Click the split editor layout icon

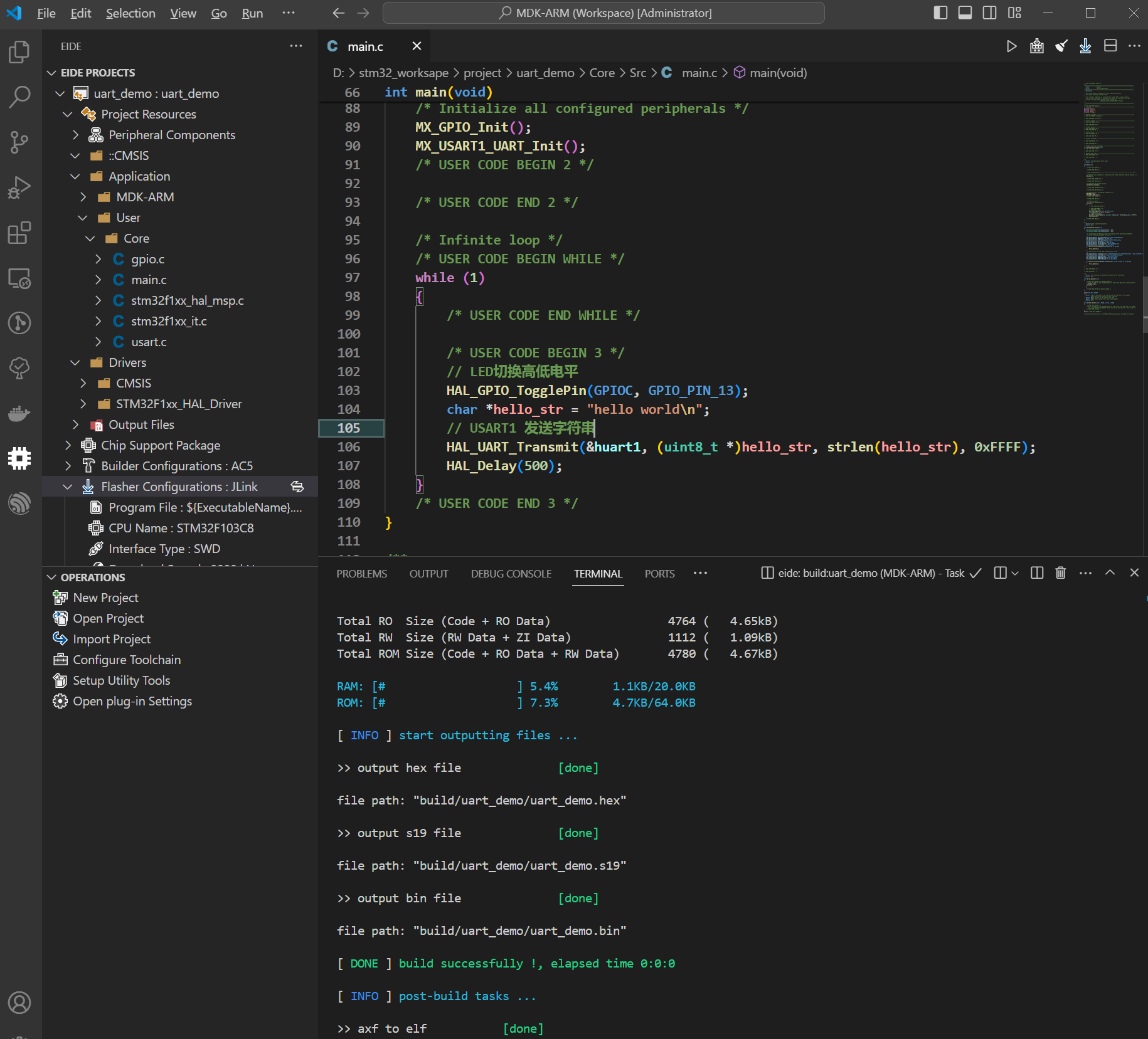click(x=1110, y=46)
